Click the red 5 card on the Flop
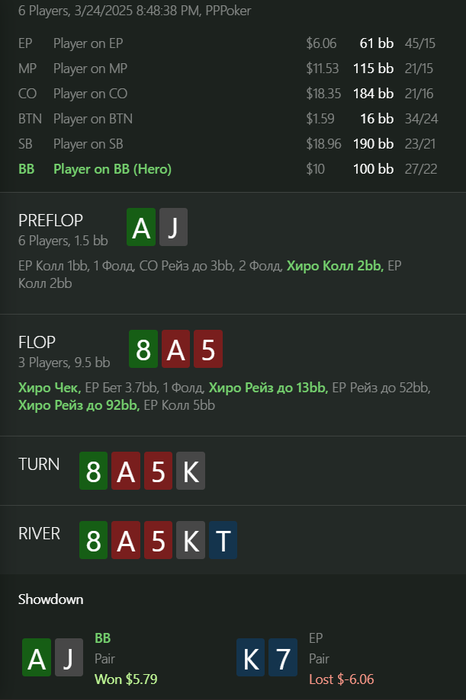Screen dimensions: 466x700 point(208,349)
